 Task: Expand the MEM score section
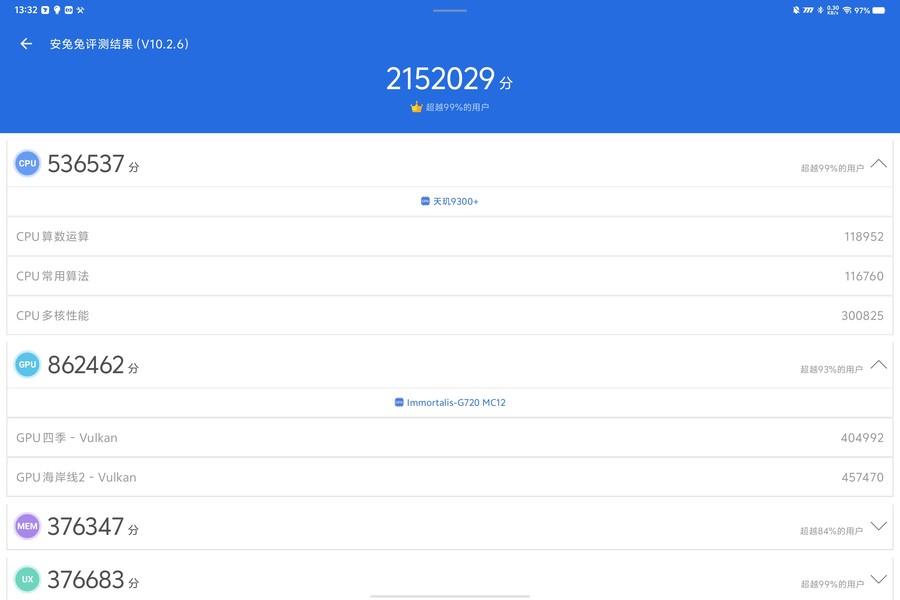(x=878, y=526)
